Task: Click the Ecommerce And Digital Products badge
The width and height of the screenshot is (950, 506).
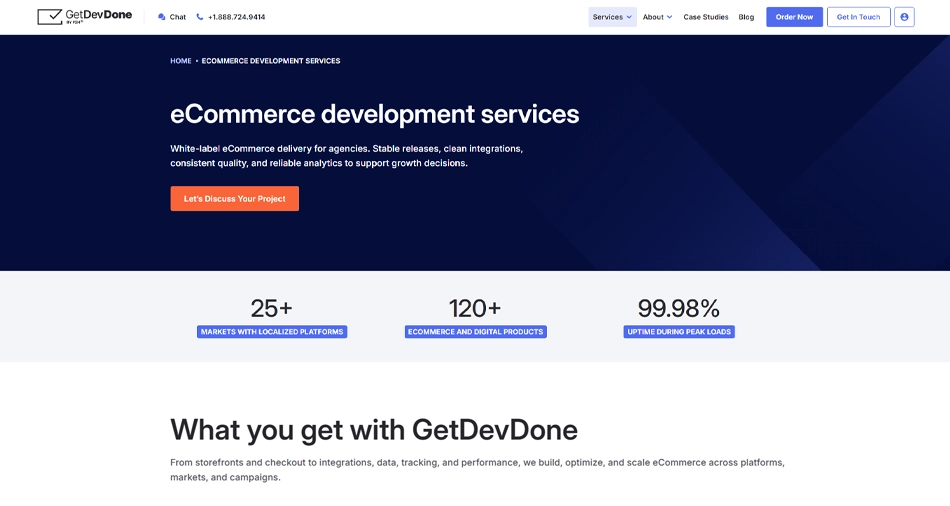Action: coord(476,331)
